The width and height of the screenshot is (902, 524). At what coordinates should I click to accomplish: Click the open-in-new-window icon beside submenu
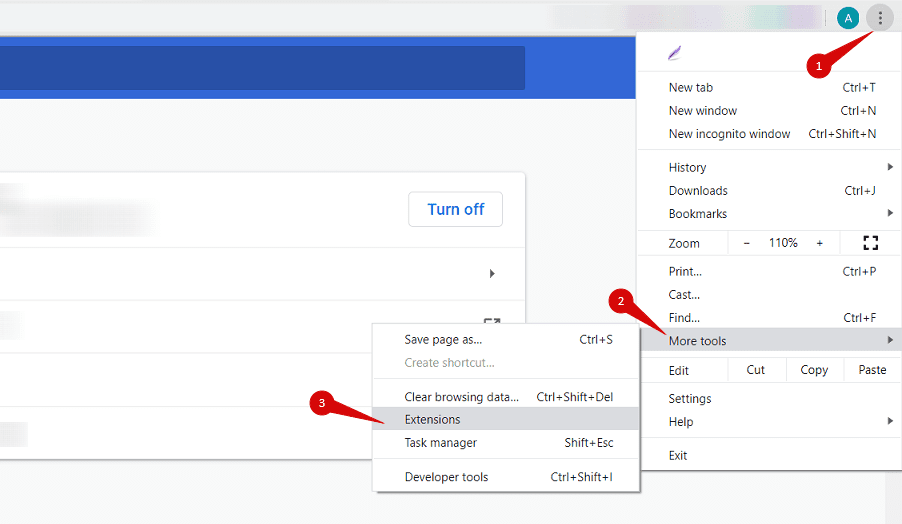click(492, 323)
